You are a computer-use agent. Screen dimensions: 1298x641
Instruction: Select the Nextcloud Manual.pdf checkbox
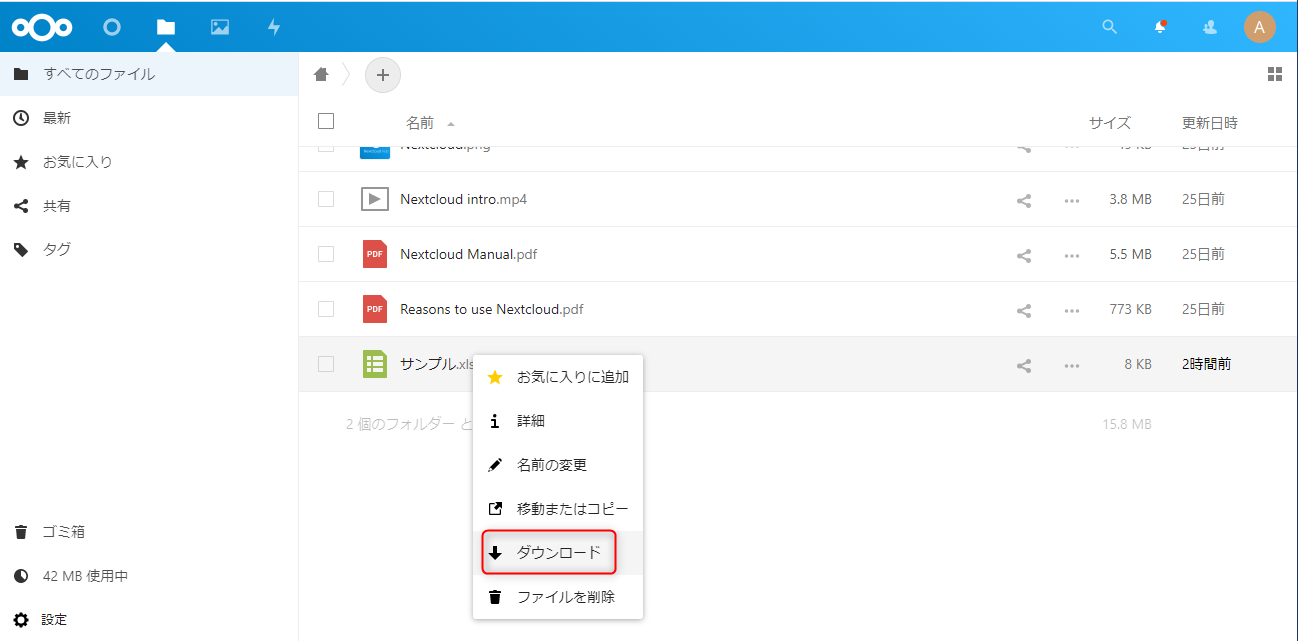(326, 254)
